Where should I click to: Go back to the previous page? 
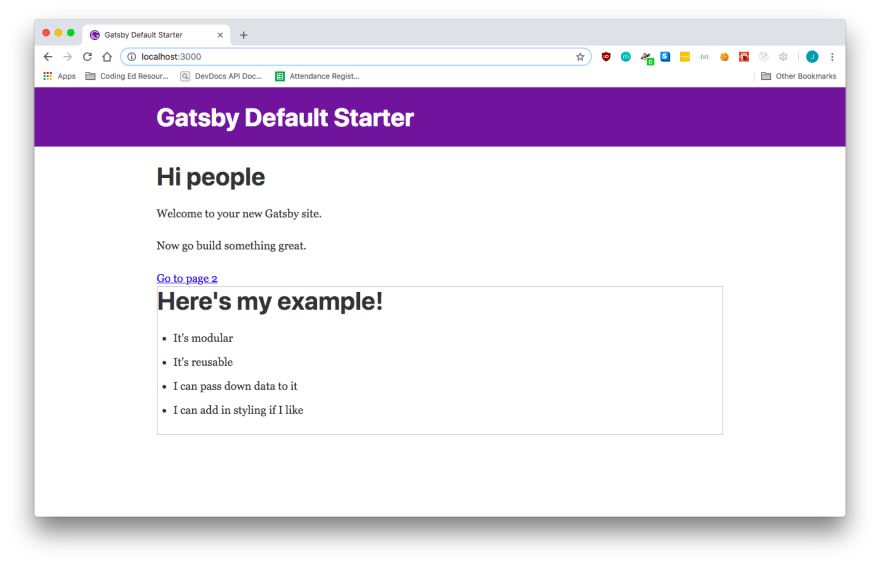pyautogui.click(x=48, y=57)
